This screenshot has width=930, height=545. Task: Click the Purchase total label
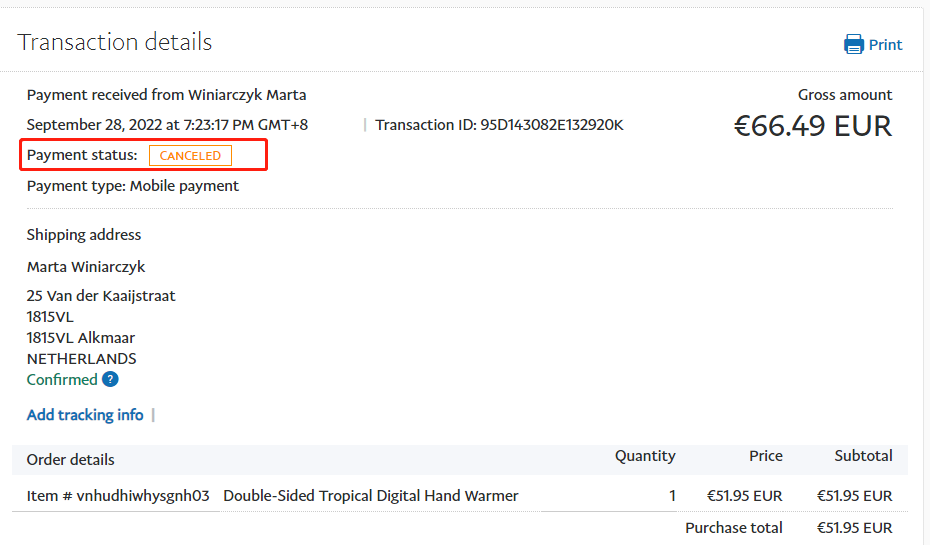click(x=733, y=528)
